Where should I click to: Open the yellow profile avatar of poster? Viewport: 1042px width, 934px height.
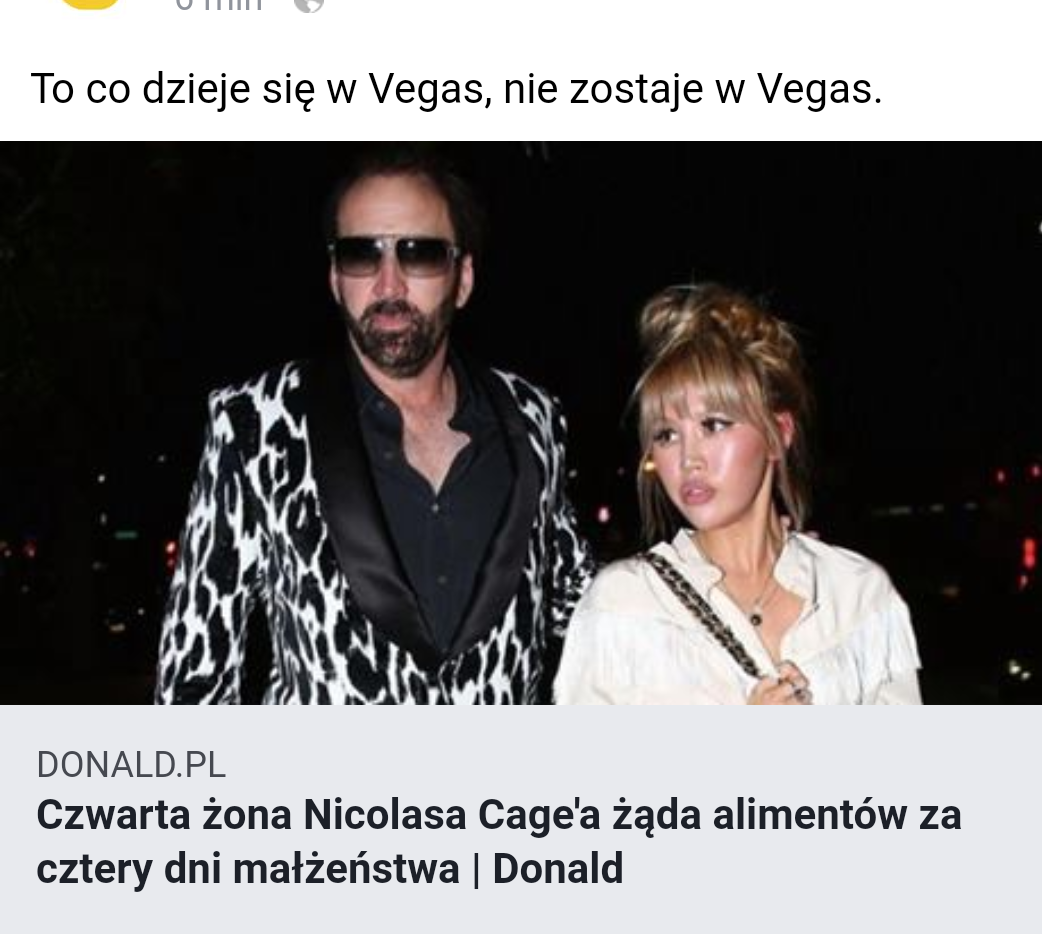[x=89, y=3]
